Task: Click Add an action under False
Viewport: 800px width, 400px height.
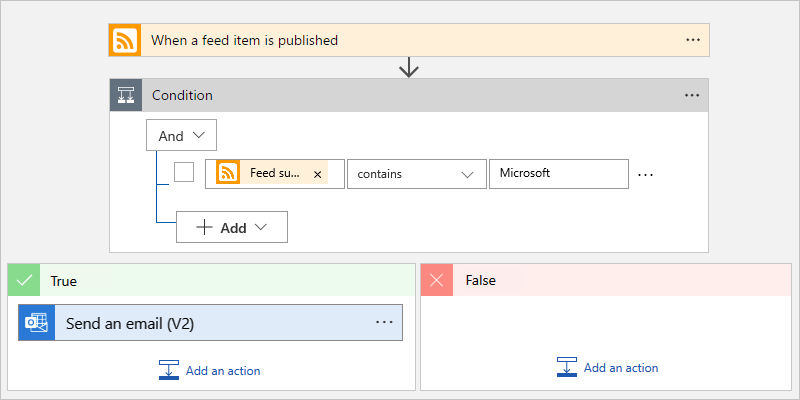Action: [x=608, y=367]
